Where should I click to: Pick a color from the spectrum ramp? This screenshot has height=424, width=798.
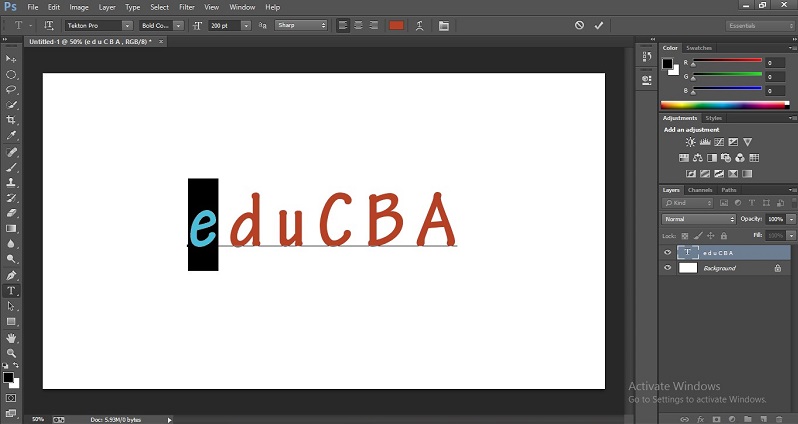tap(725, 105)
